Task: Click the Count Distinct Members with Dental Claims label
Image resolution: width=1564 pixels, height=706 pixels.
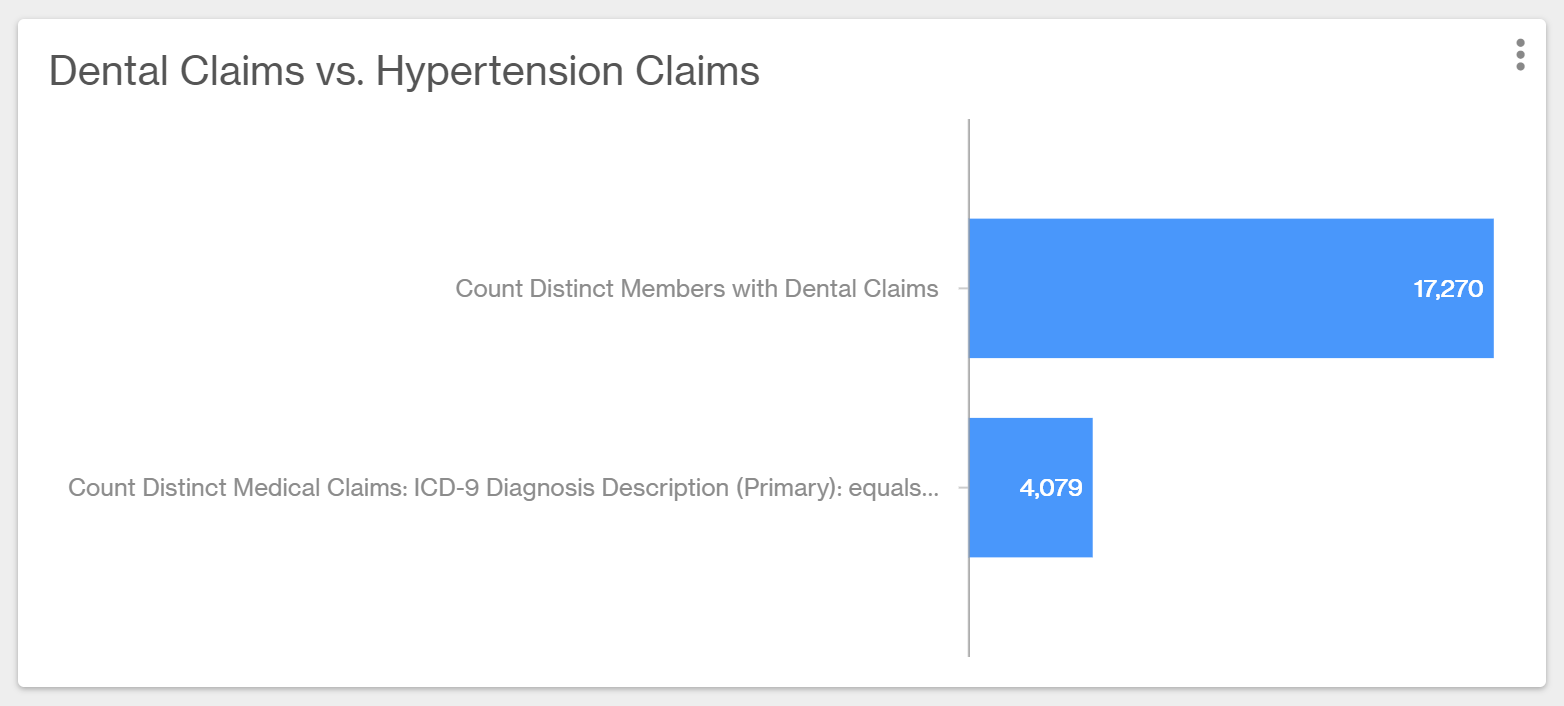Action: pos(696,289)
